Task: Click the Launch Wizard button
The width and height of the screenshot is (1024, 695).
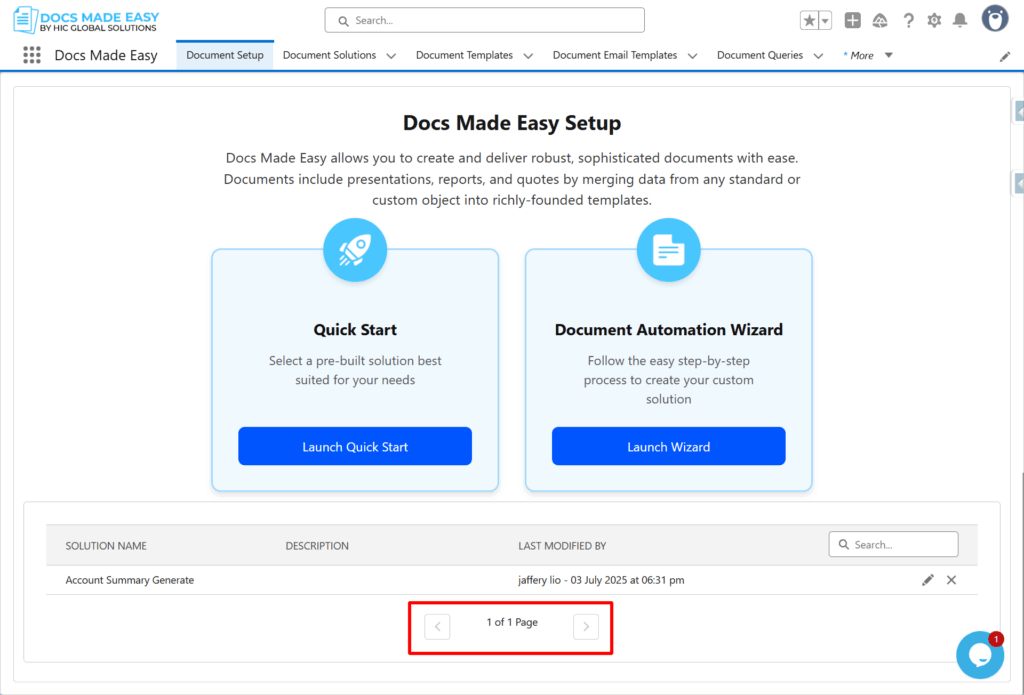Action: (x=668, y=446)
